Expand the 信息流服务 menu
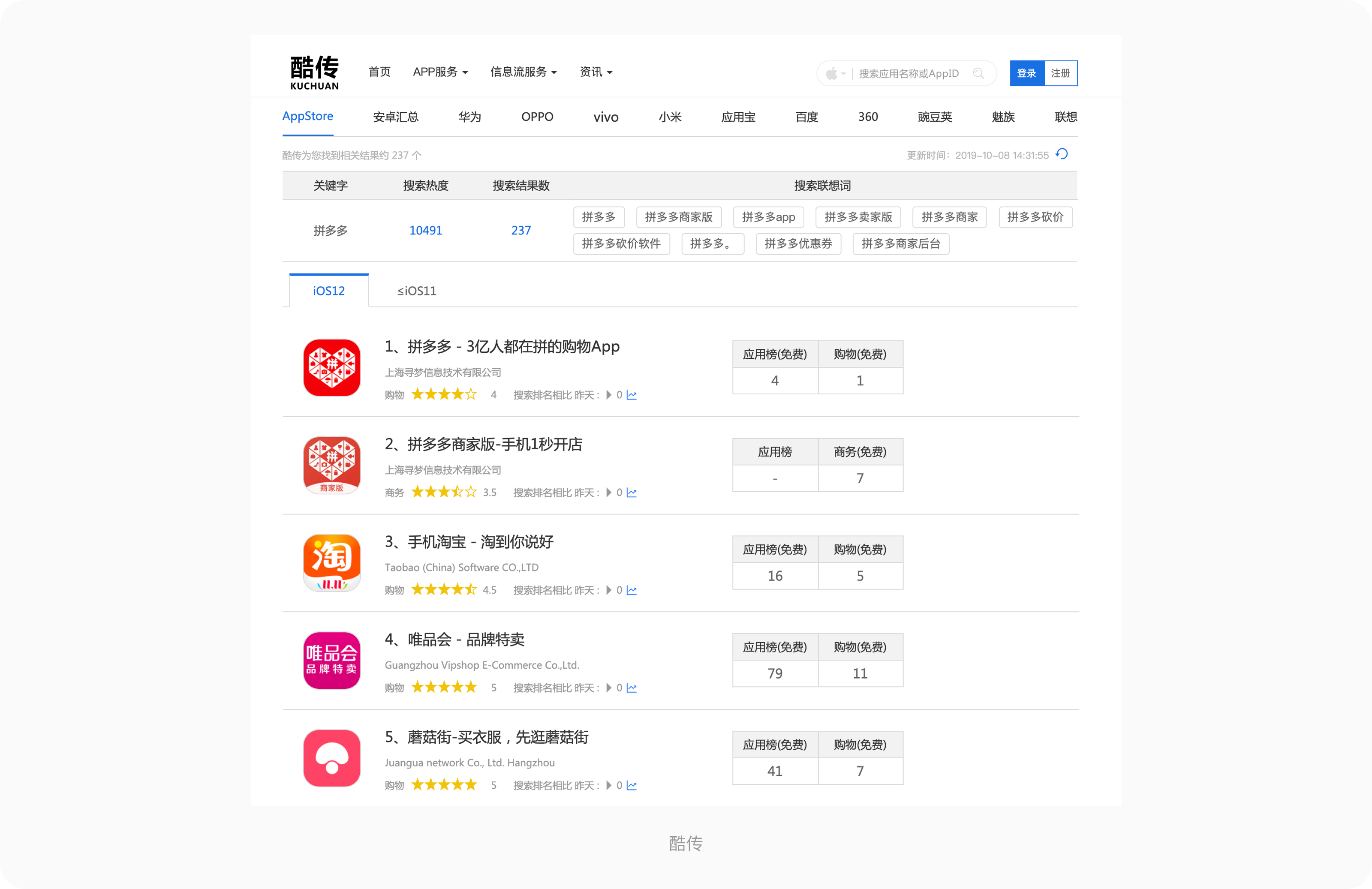 tap(524, 72)
